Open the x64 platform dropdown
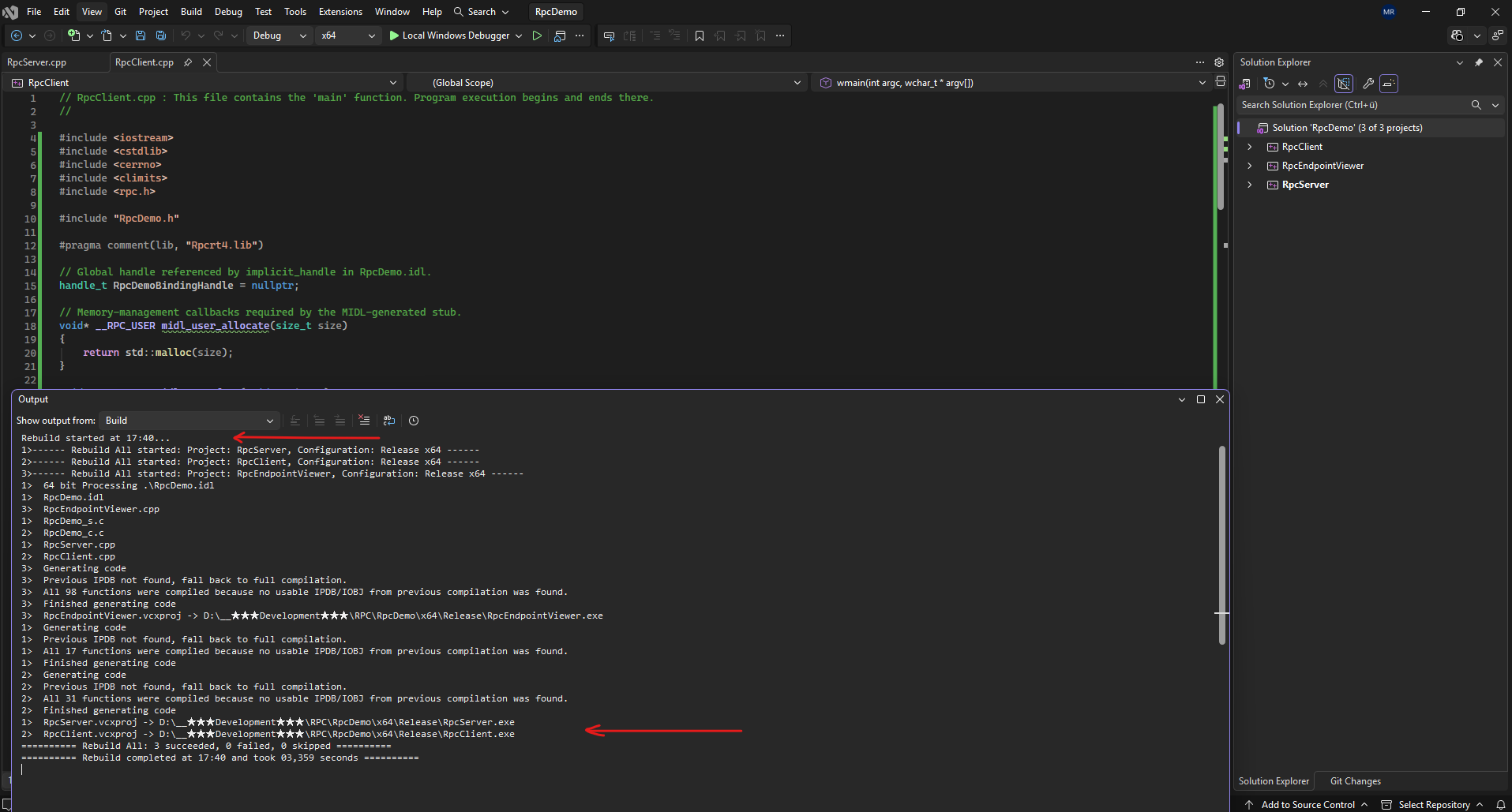Screen dimensions: 1512x812 coord(348,36)
